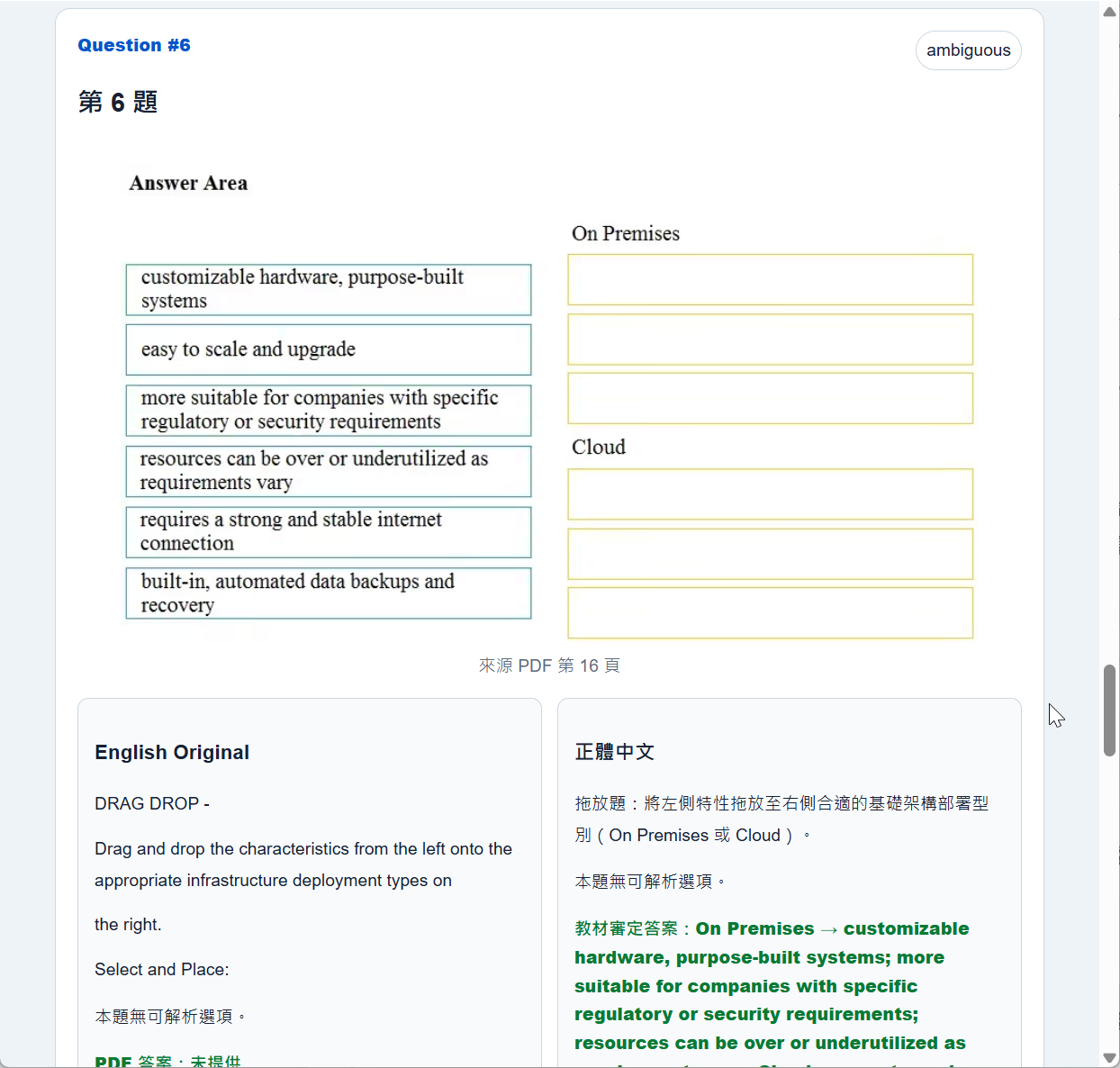Select the easy to scale and upgrade box

[x=329, y=349]
